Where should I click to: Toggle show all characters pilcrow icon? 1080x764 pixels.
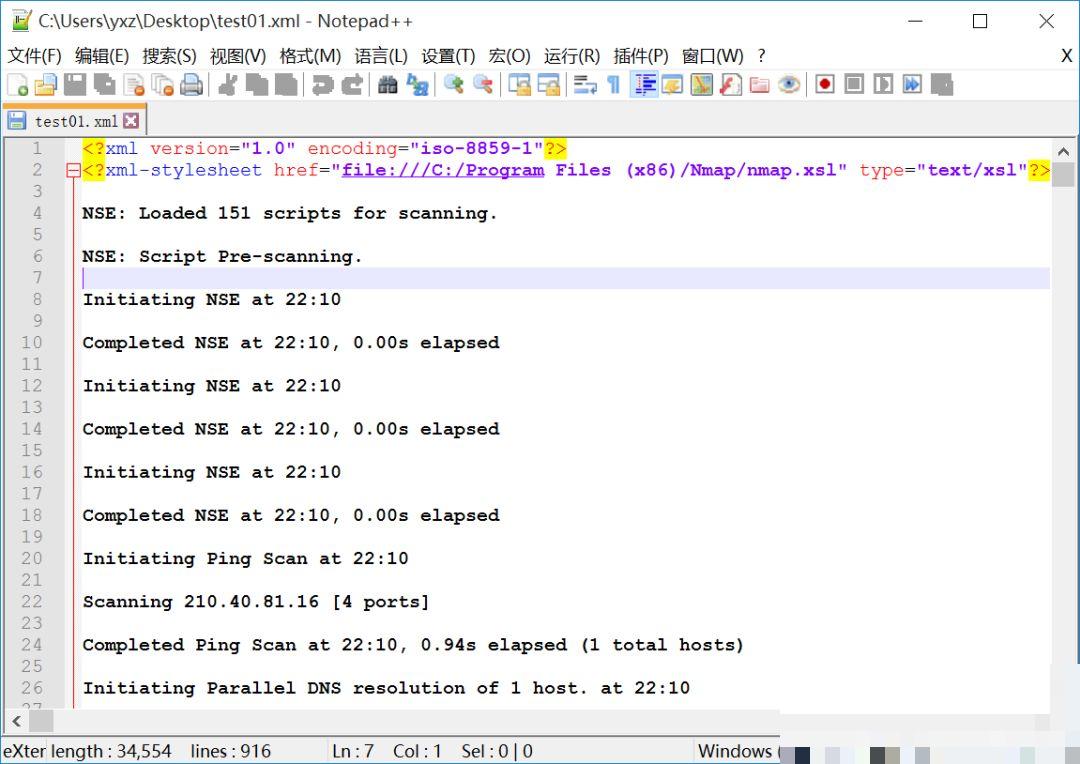tap(614, 85)
